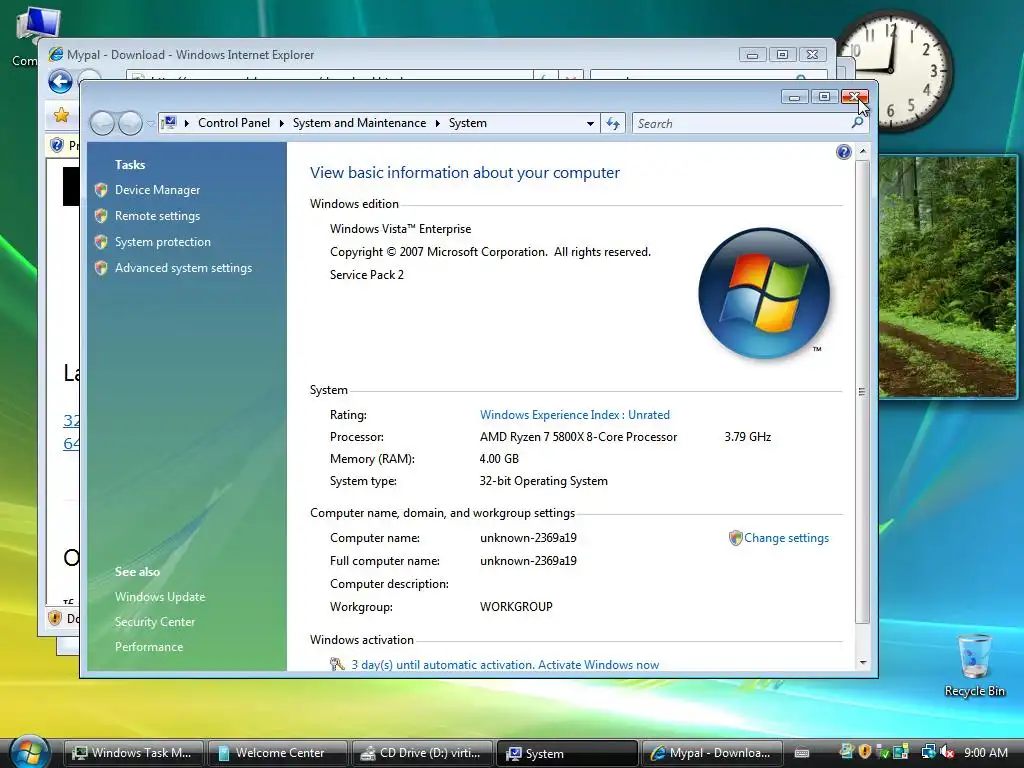
Task: Open Device Manager from Tasks pane
Action: 157,190
